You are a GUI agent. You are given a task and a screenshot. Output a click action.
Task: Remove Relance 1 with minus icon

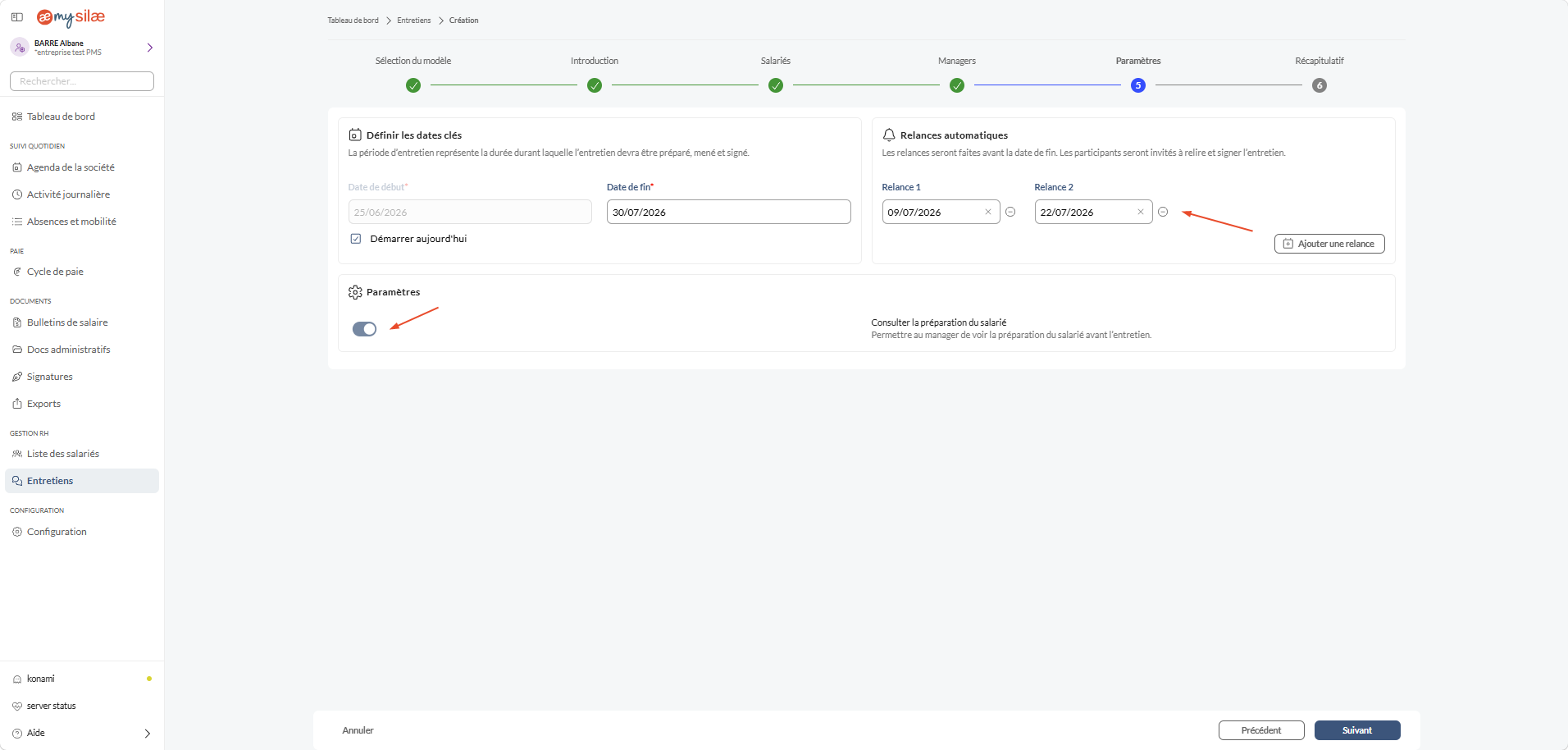pos(1010,212)
